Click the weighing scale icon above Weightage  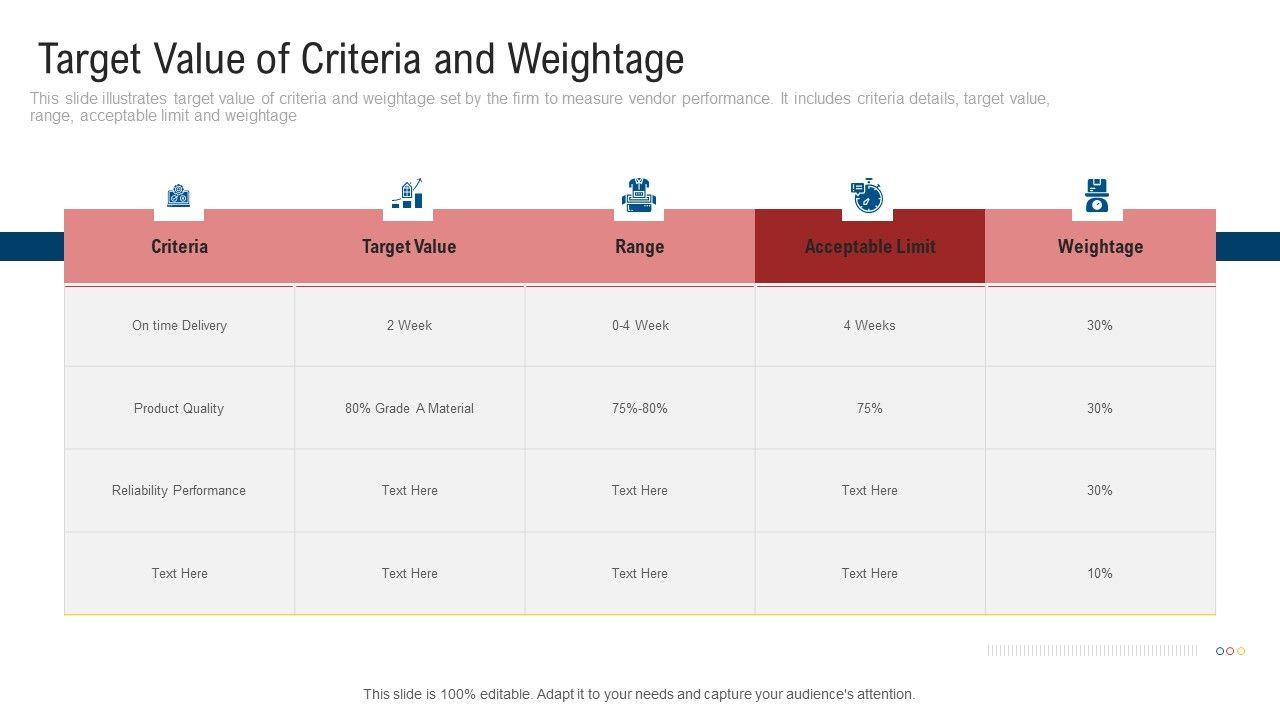[1097, 195]
